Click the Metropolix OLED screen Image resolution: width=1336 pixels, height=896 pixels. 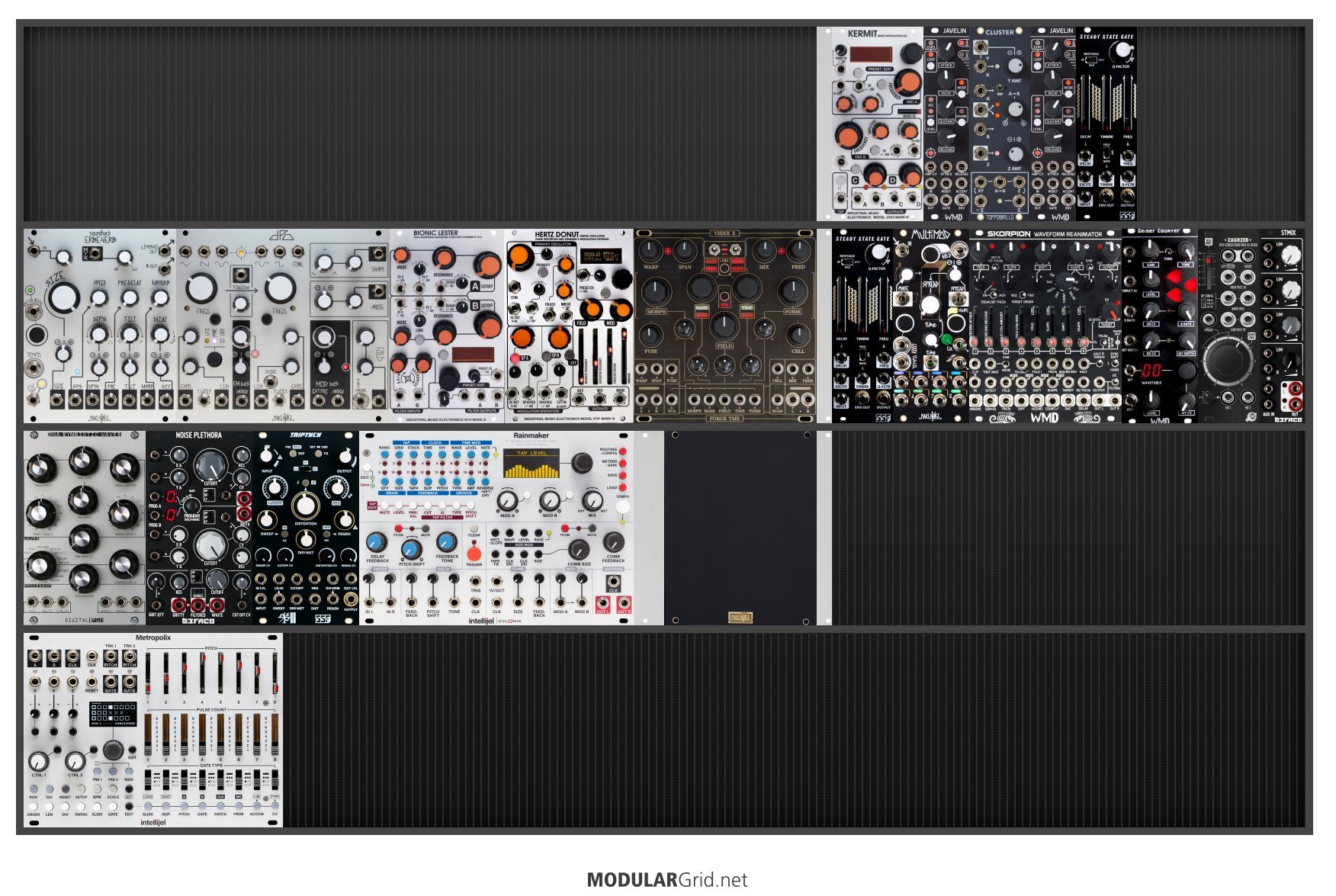[112, 714]
